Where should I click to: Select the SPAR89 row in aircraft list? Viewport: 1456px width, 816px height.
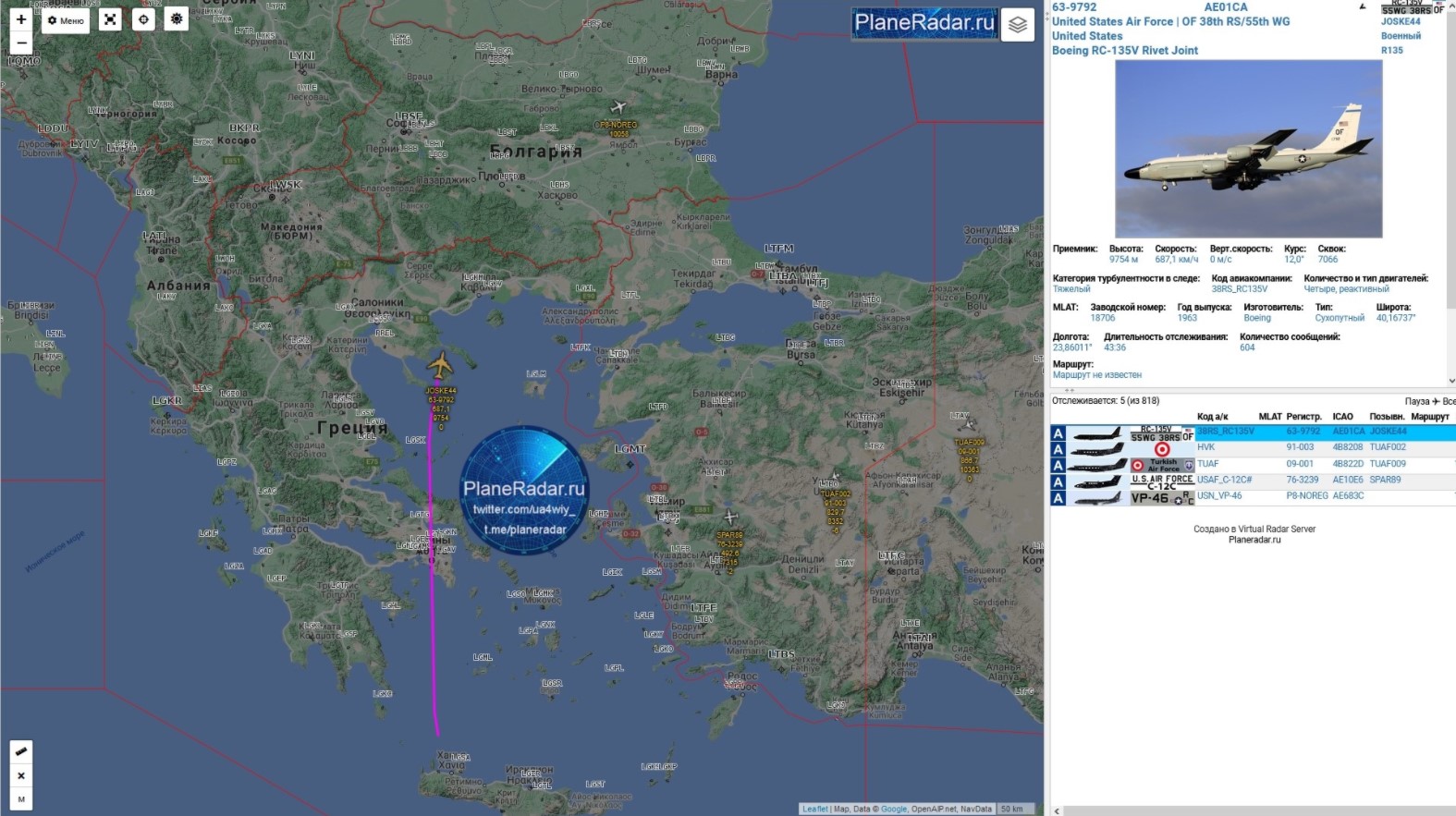point(1253,481)
